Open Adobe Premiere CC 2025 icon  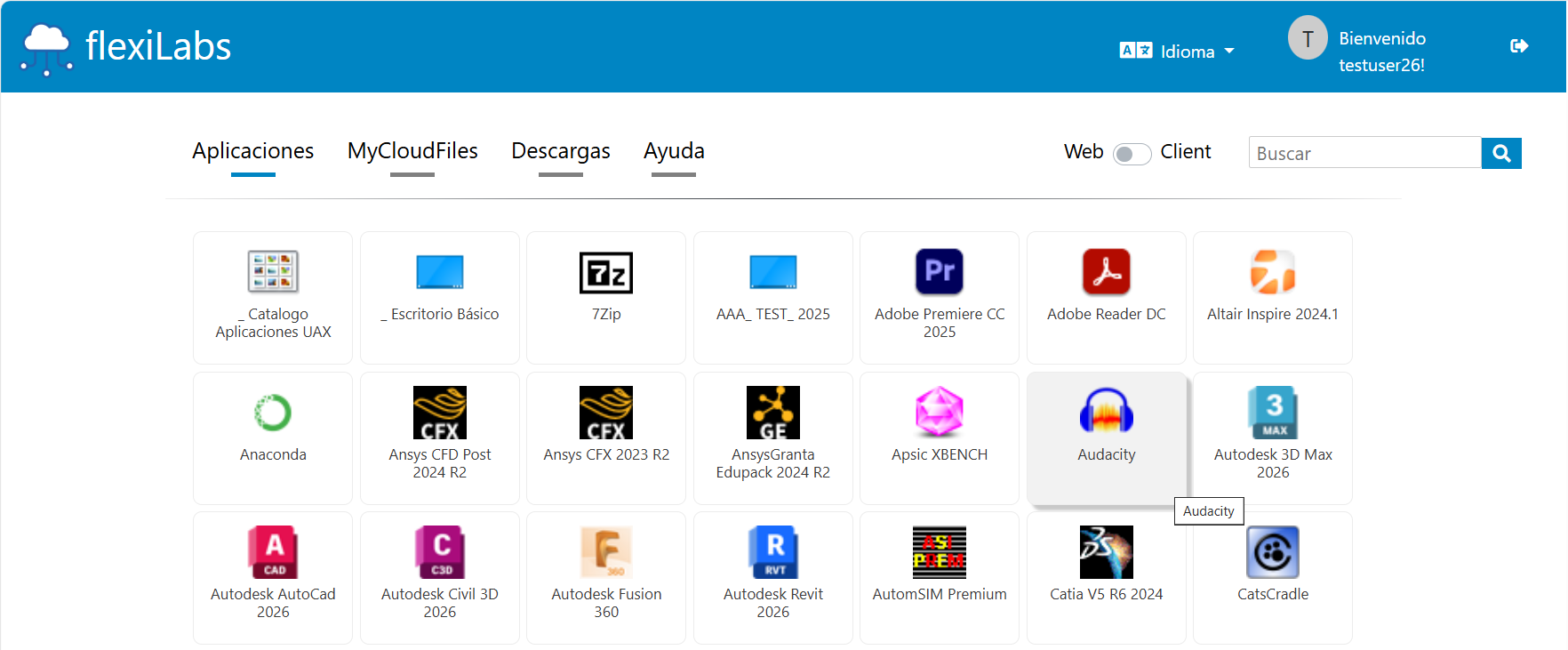939,272
